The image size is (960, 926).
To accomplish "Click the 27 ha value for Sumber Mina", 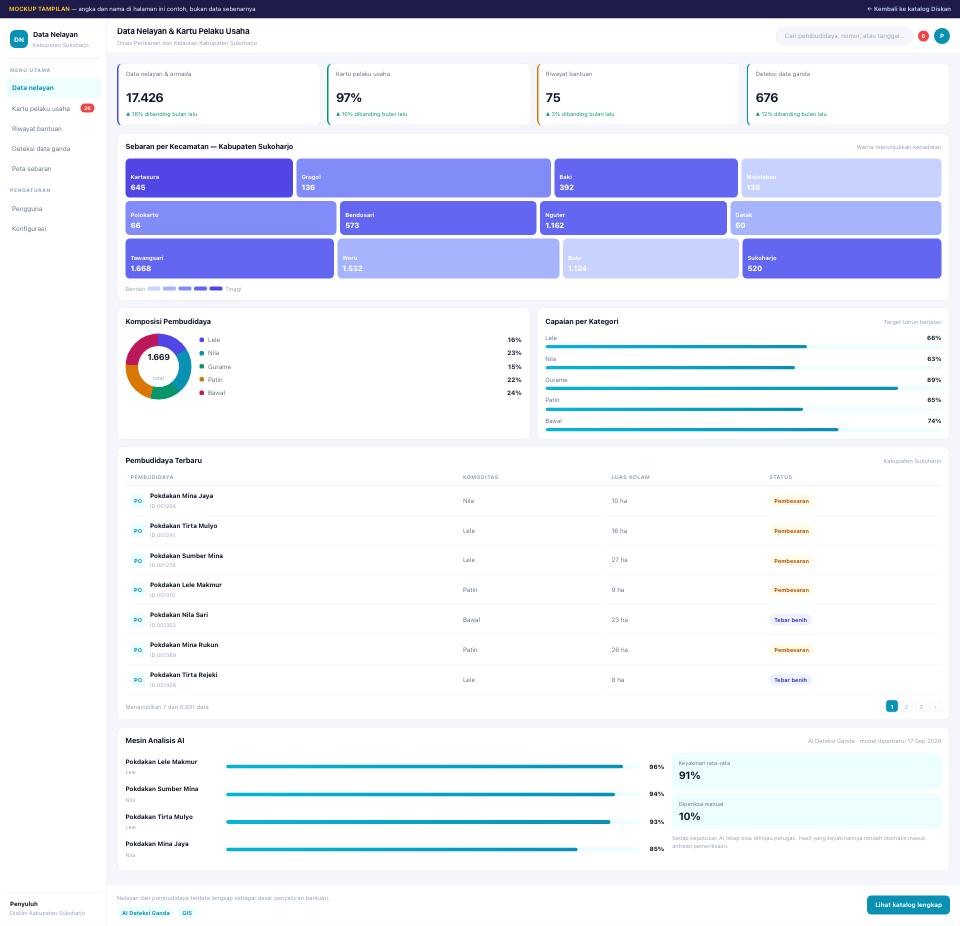I will 619,560.
